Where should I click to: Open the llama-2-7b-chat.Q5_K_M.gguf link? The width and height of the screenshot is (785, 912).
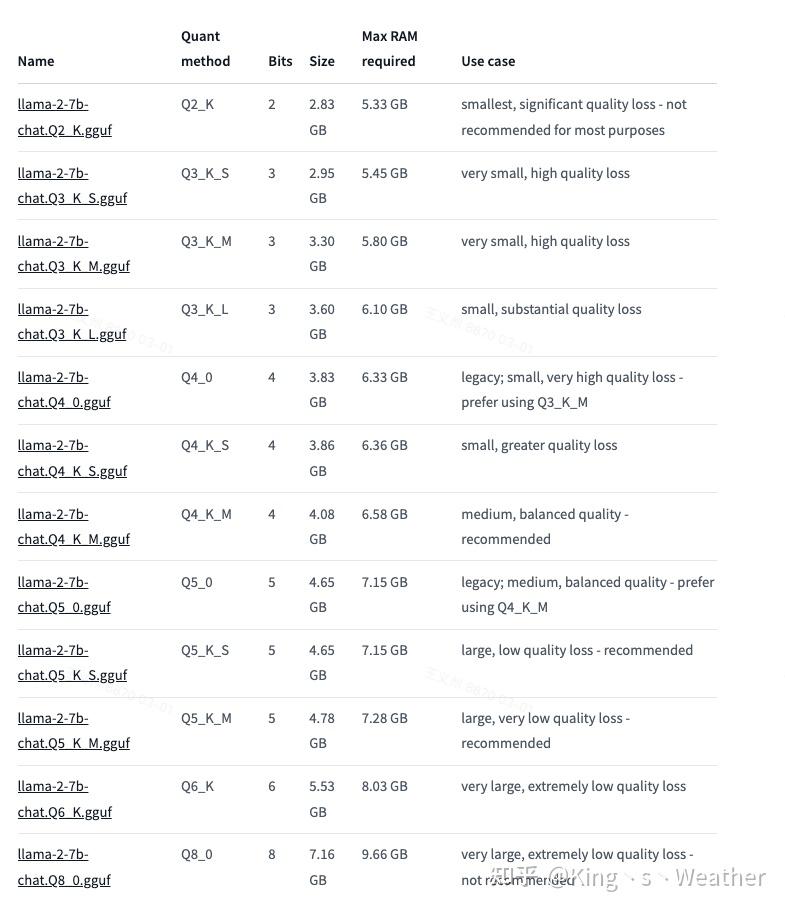(73, 730)
